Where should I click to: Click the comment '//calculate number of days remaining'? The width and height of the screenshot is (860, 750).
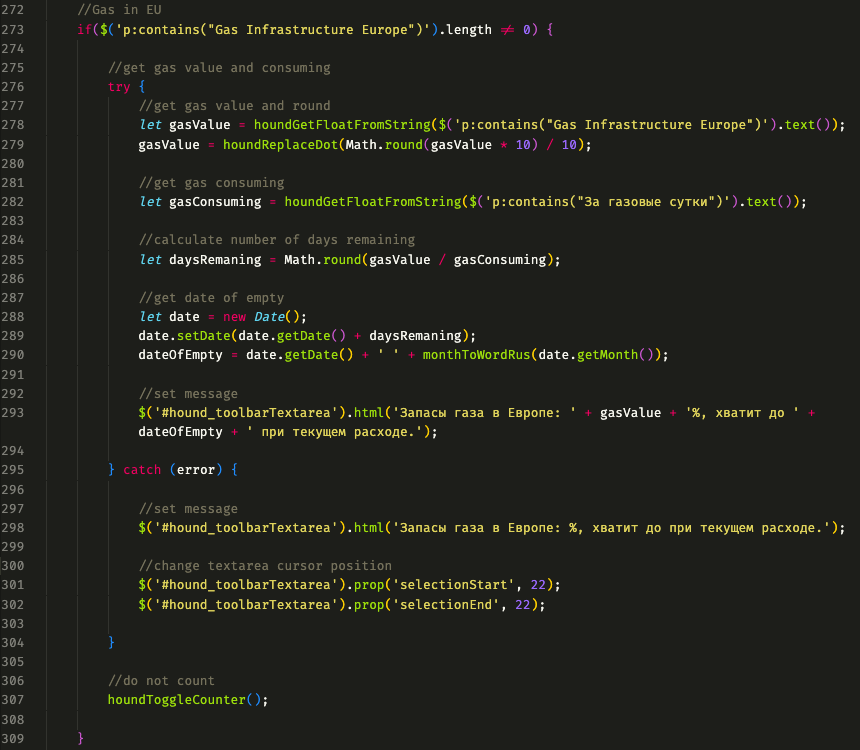coord(277,240)
